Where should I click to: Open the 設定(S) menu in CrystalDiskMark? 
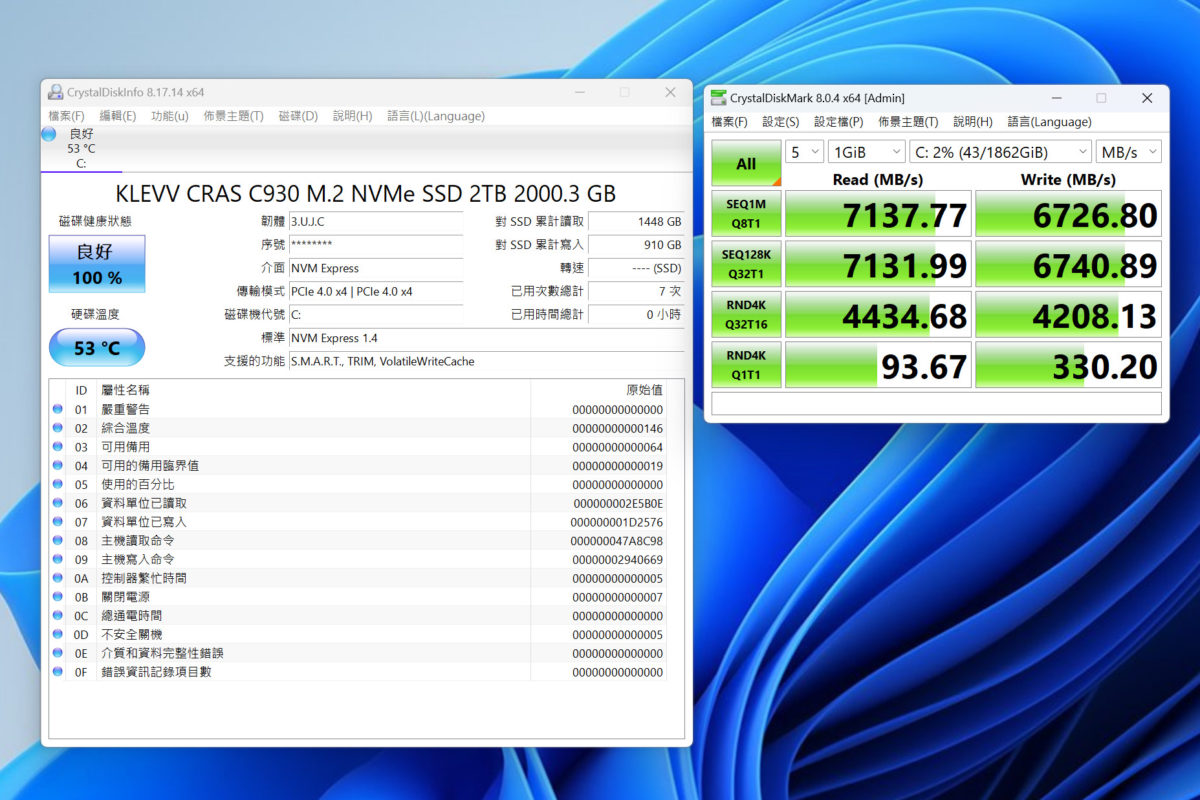[780, 121]
